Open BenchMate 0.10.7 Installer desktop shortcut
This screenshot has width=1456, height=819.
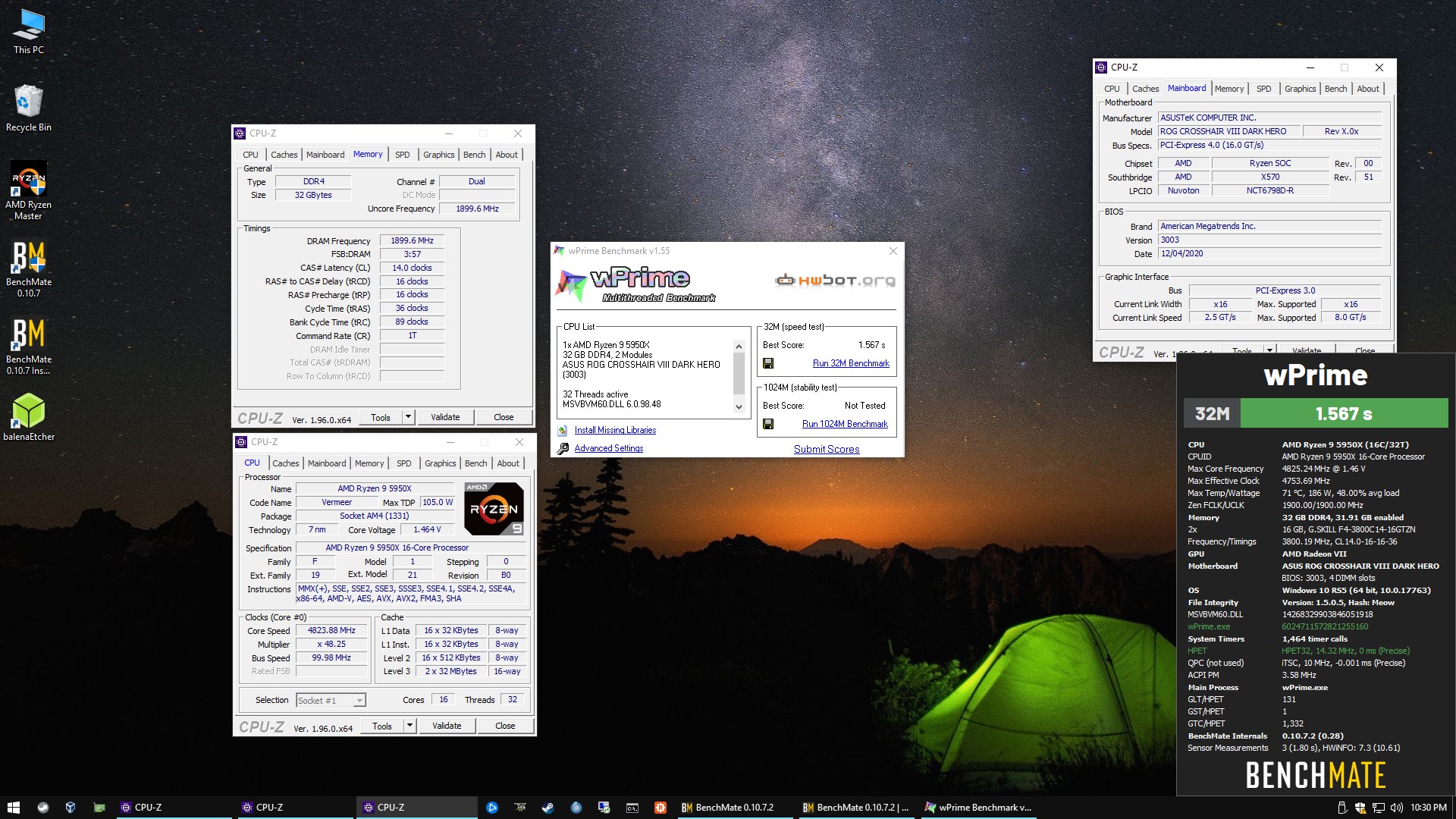tap(29, 347)
